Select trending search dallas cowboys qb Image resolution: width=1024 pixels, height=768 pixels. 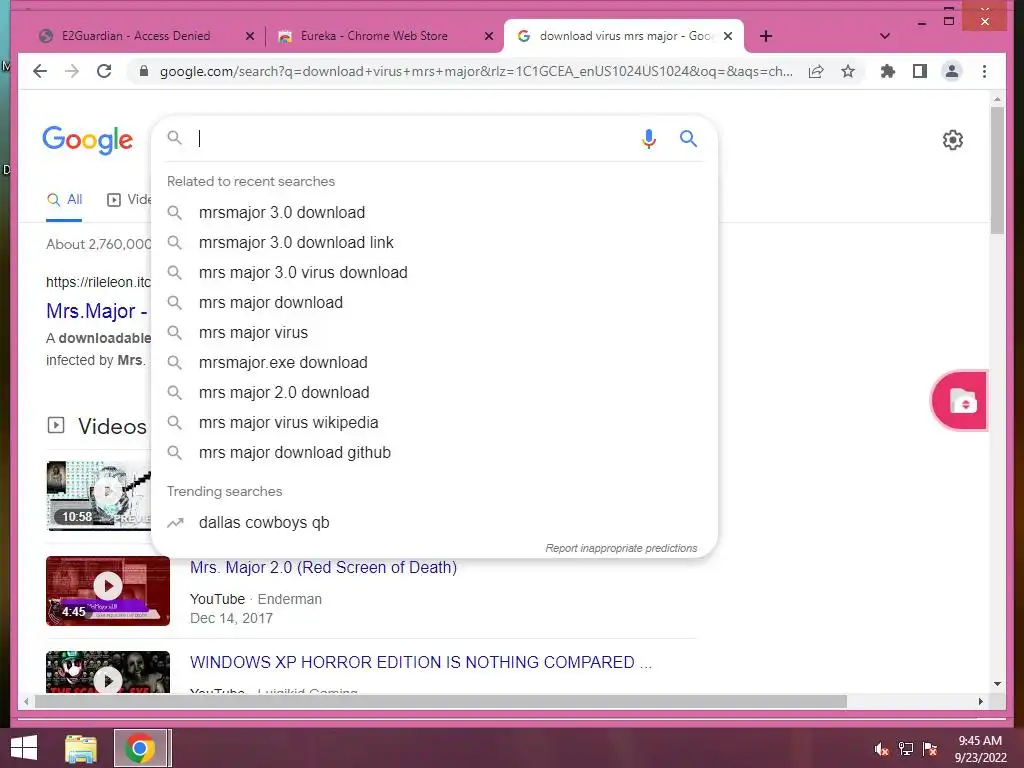(434, 522)
